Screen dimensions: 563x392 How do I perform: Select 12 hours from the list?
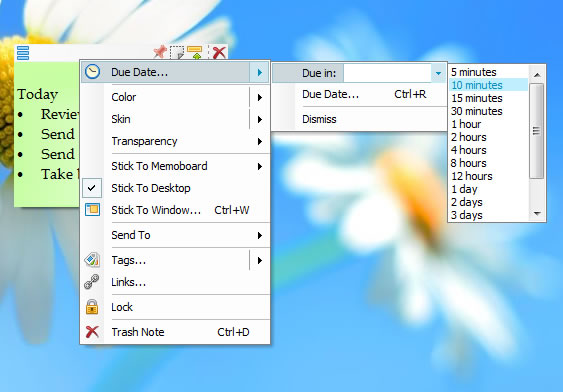click(489, 176)
